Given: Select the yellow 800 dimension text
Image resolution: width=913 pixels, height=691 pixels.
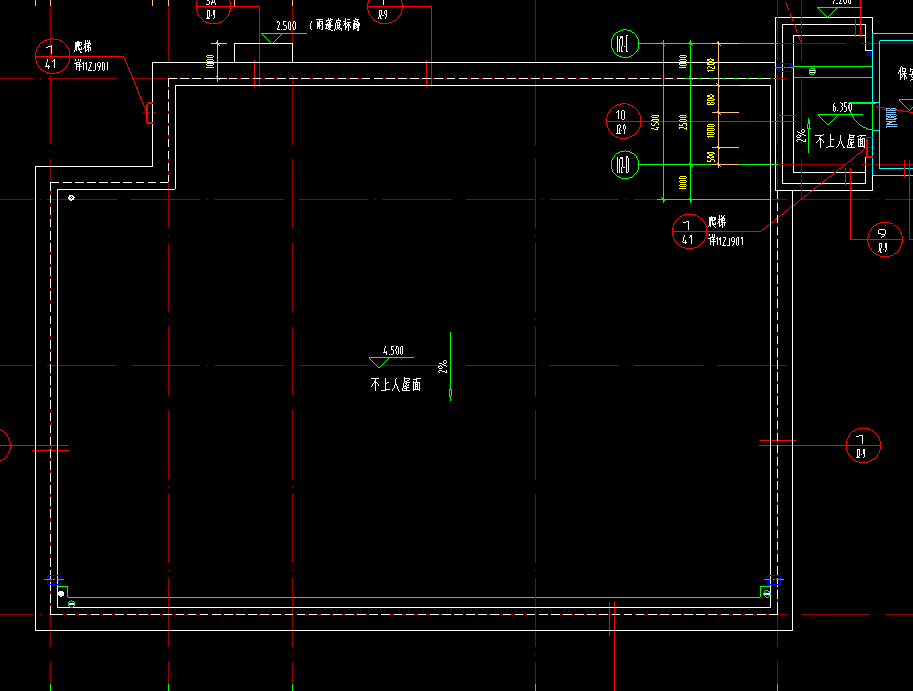Looking at the screenshot, I should click(x=711, y=100).
